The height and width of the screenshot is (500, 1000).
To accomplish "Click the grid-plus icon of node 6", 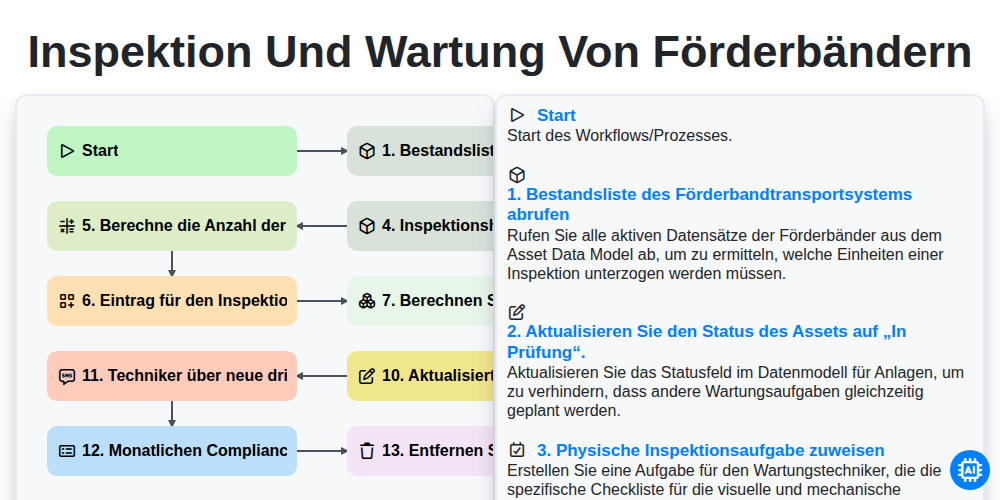I will pos(67,301).
